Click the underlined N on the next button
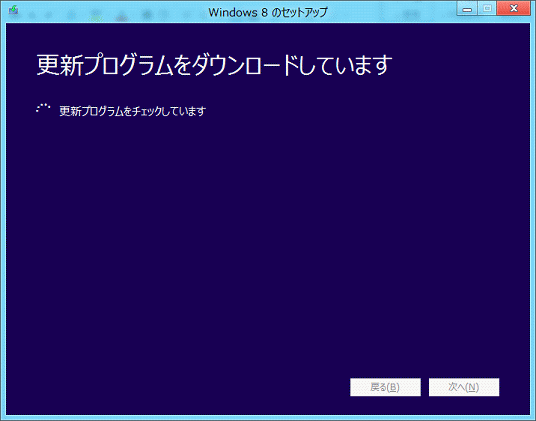Image resolution: width=536 pixels, height=421 pixels. [x=472, y=387]
